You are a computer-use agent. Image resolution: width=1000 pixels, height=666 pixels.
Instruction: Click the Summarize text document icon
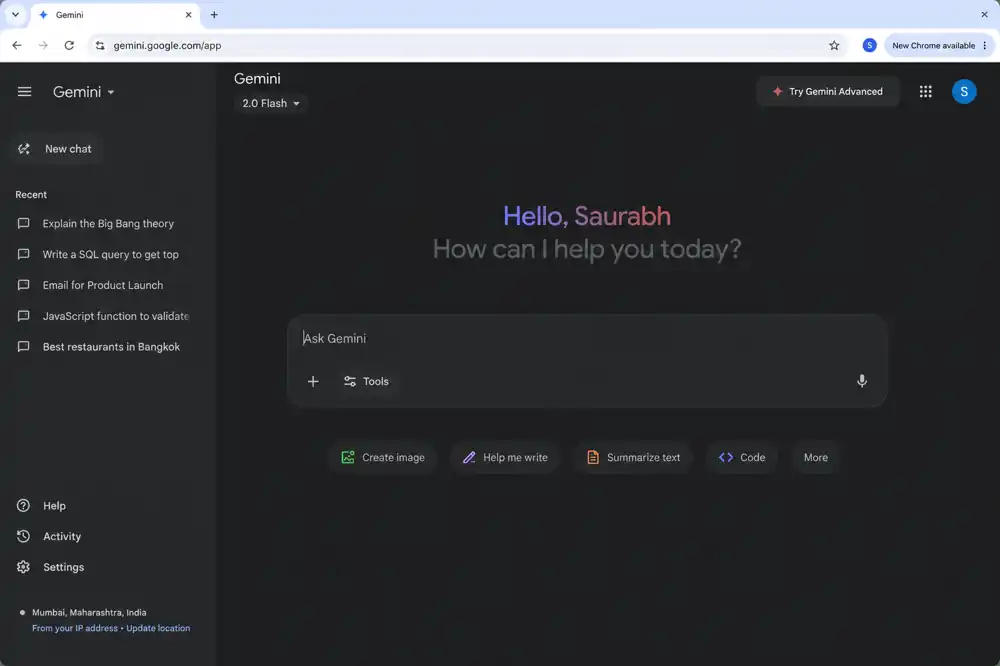(592, 457)
